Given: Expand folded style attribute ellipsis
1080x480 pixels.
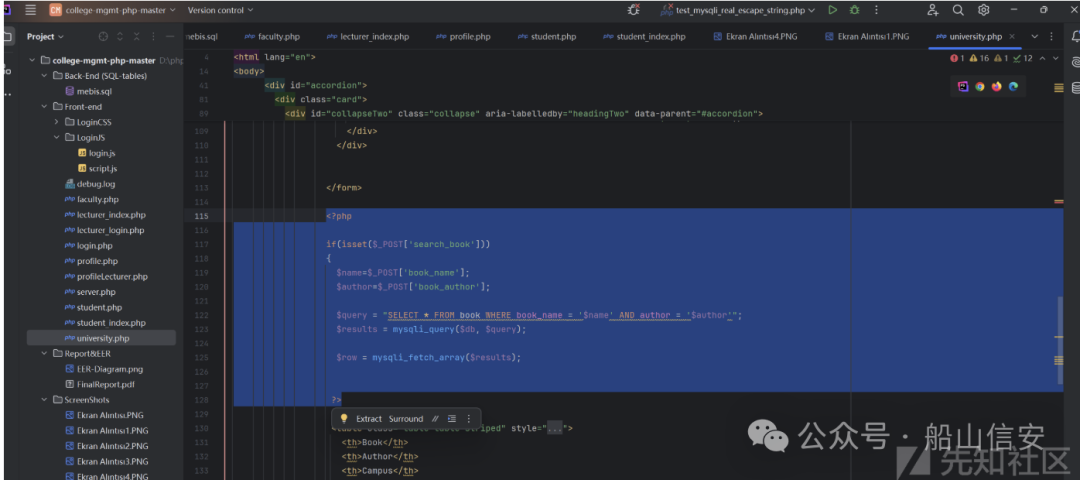Looking at the screenshot, I should (x=555, y=428).
